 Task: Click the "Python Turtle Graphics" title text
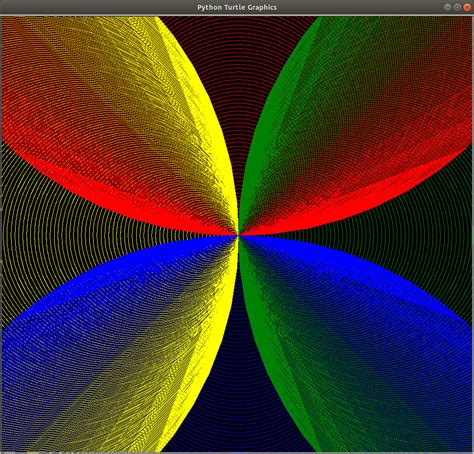click(237, 7)
